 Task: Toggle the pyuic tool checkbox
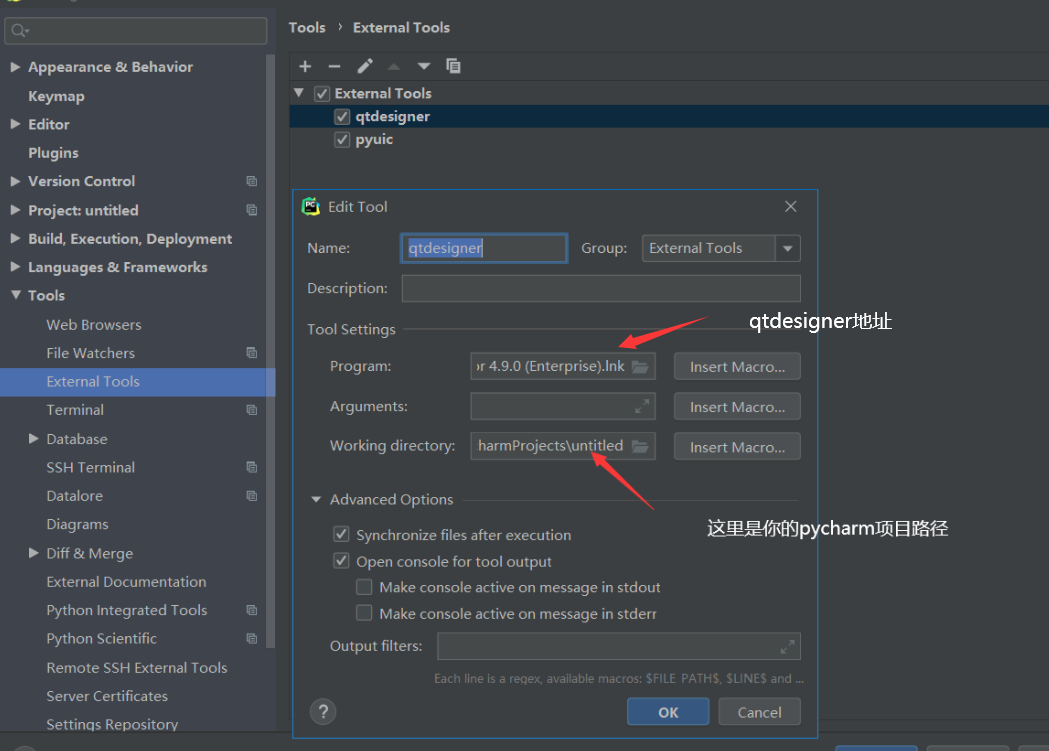[342, 140]
